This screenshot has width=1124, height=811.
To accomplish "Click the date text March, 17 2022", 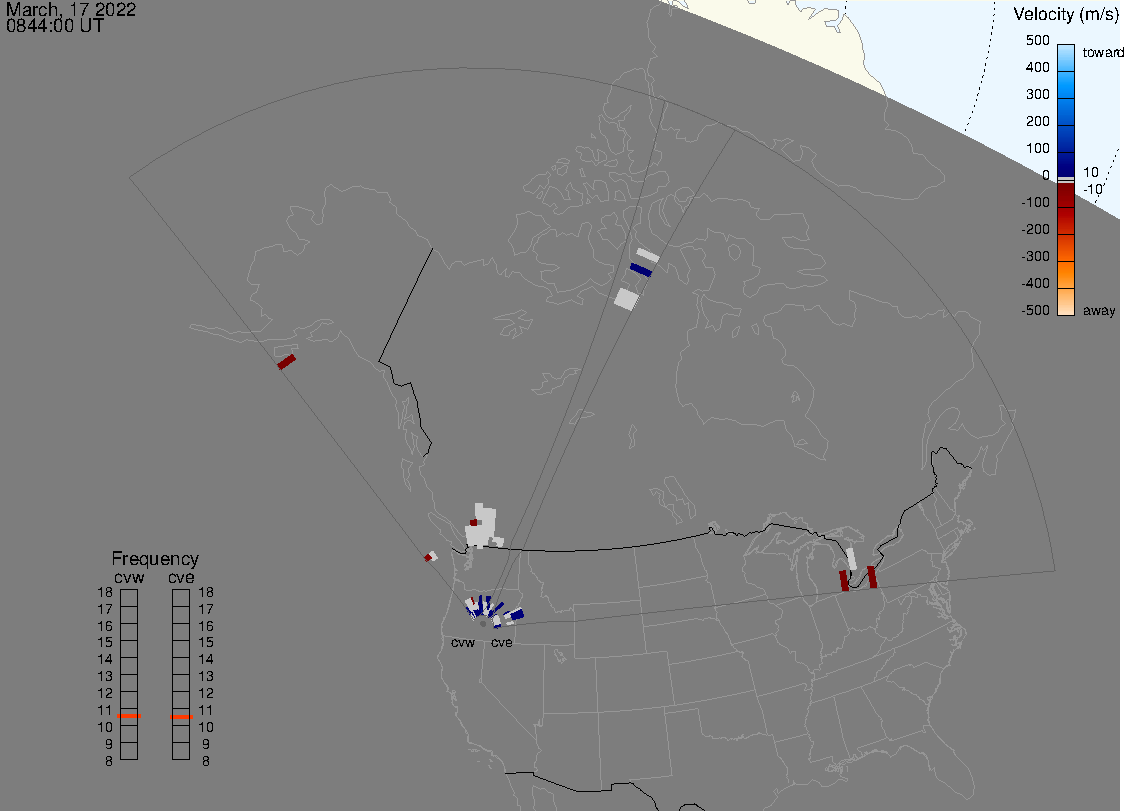I will [70, 9].
